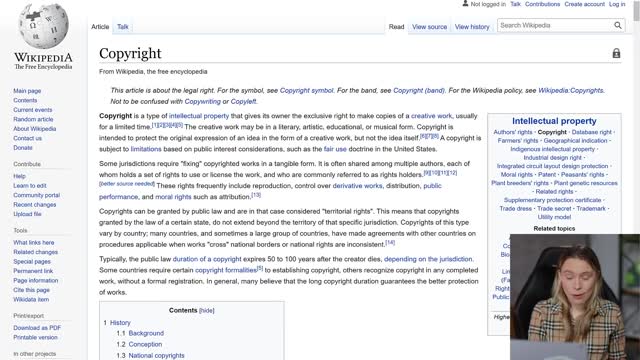This screenshot has width=640, height=360.
Task: Follow the intellectual property link in the lead paragraph
Action: (x=199, y=116)
